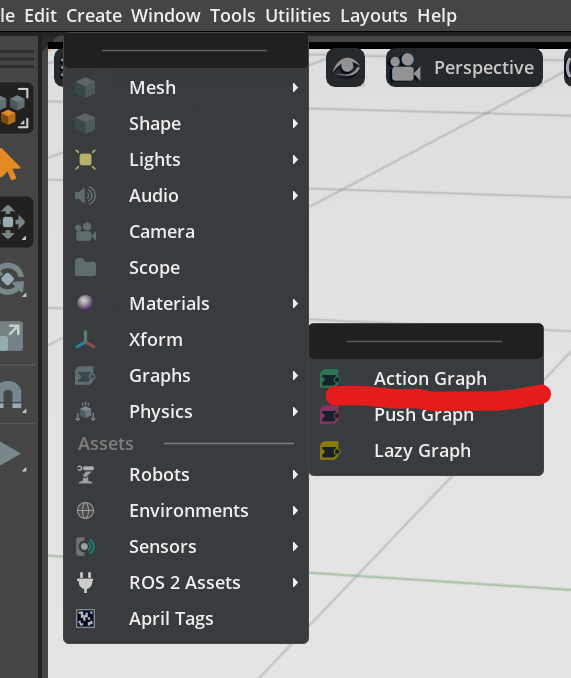Select the arrow selection tool
571x678 pixels.
[x=10, y=164]
